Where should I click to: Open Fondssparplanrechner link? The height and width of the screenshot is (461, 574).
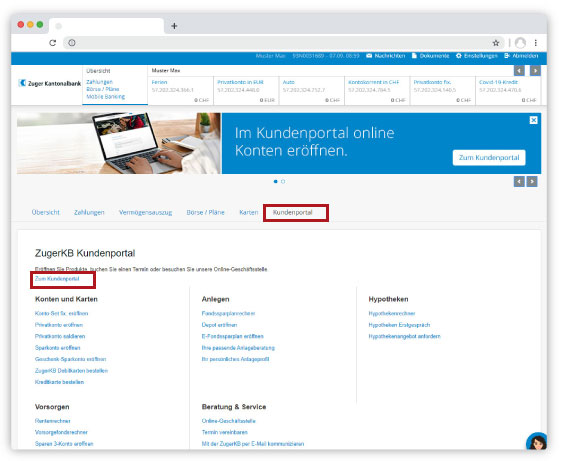228,313
